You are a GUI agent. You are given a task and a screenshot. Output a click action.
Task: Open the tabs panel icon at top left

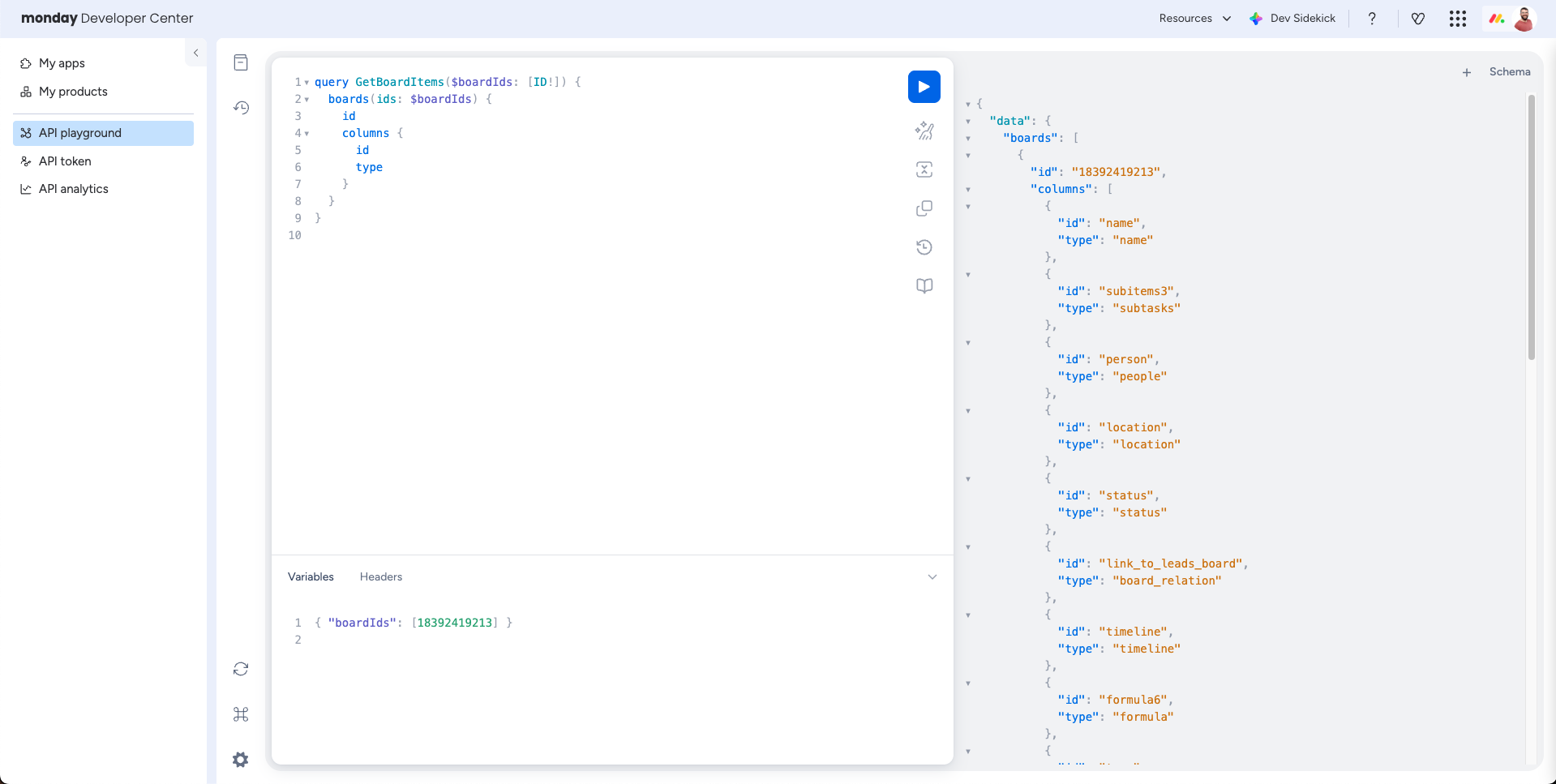point(240,62)
